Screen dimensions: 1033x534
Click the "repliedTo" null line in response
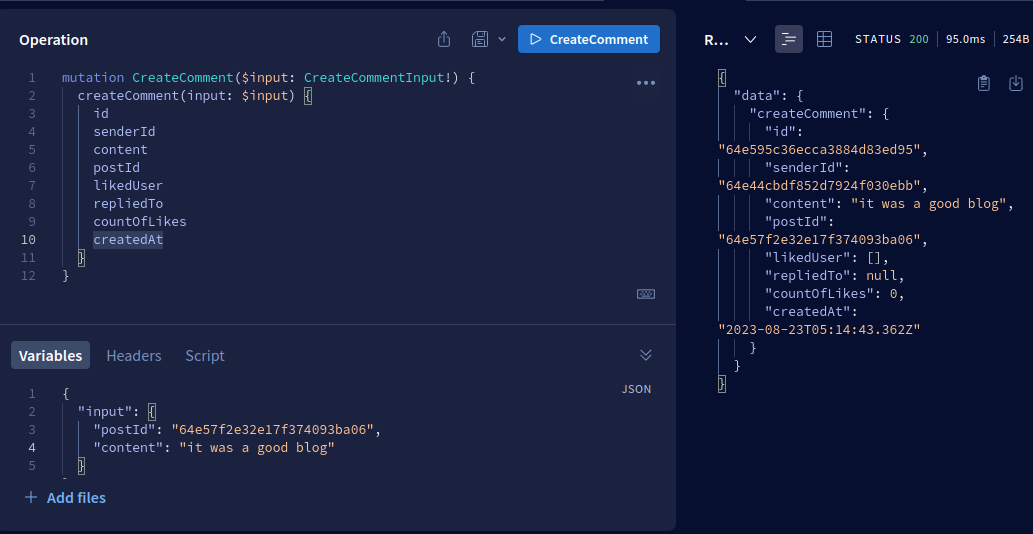point(835,275)
